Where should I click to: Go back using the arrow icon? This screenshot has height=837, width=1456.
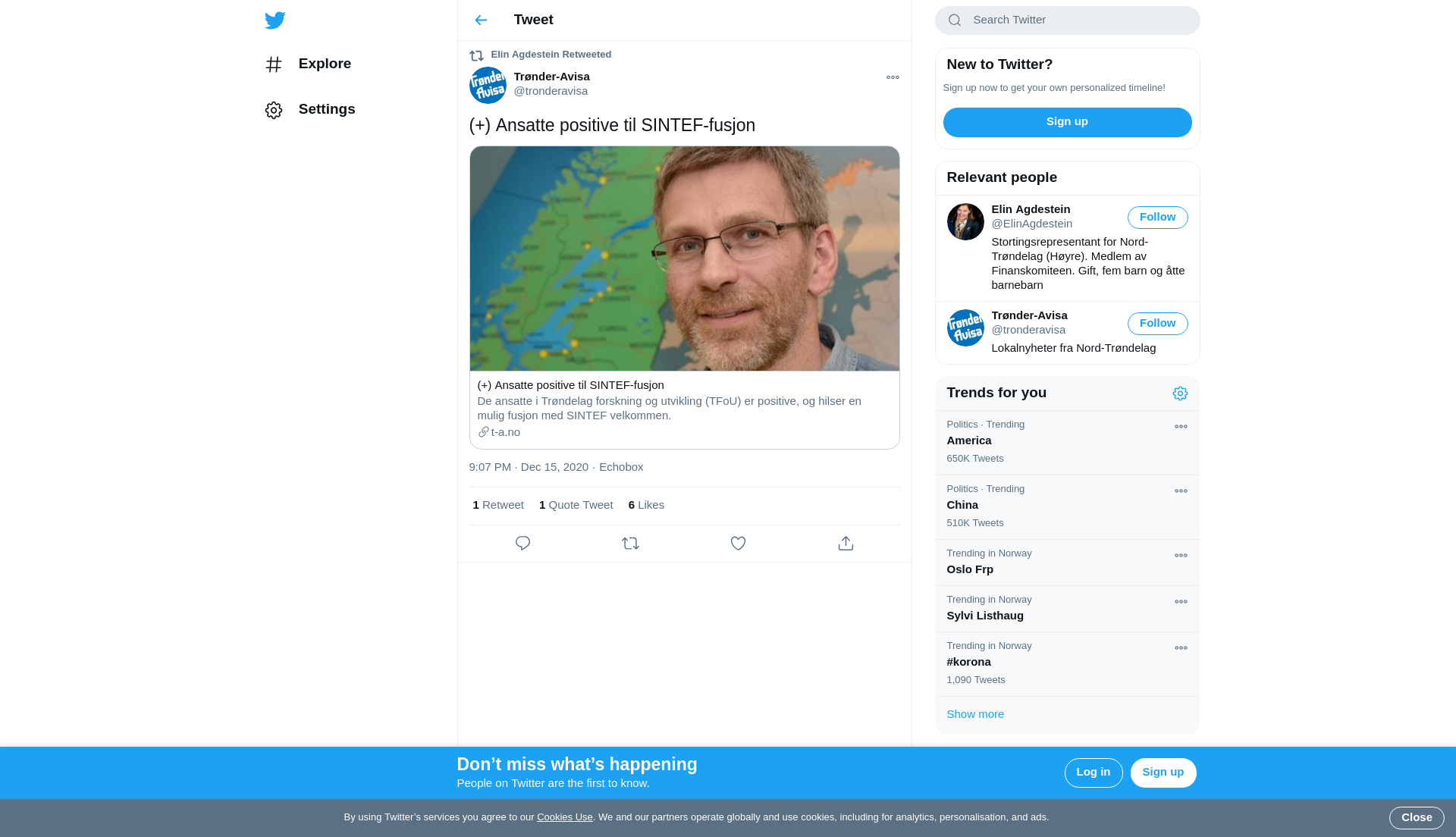(481, 20)
